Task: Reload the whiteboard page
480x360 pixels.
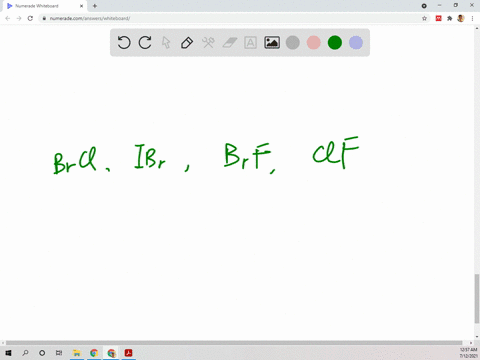Action: (30, 18)
